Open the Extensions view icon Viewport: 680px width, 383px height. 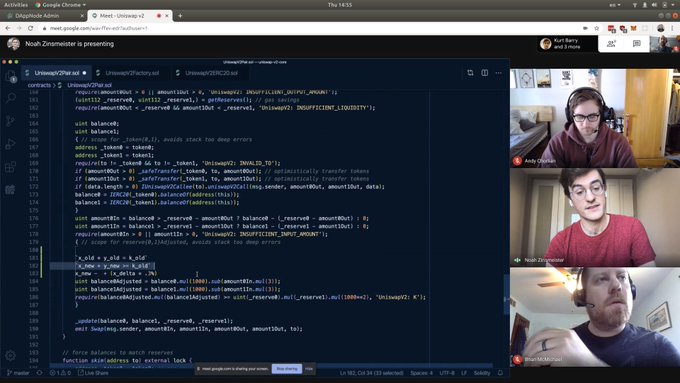coord(10,167)
